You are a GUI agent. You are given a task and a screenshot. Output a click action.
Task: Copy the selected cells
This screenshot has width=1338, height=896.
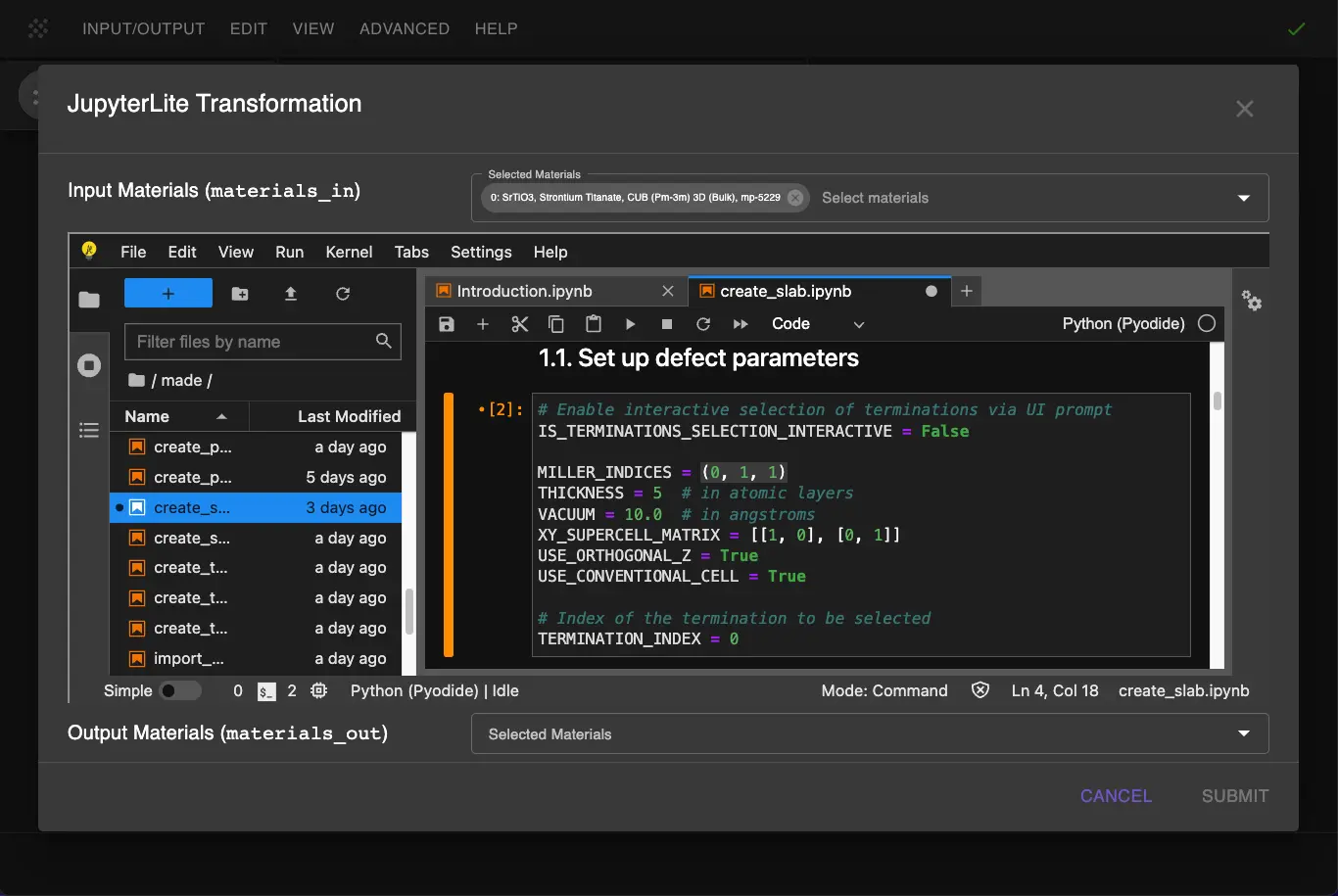coord(556,324)
